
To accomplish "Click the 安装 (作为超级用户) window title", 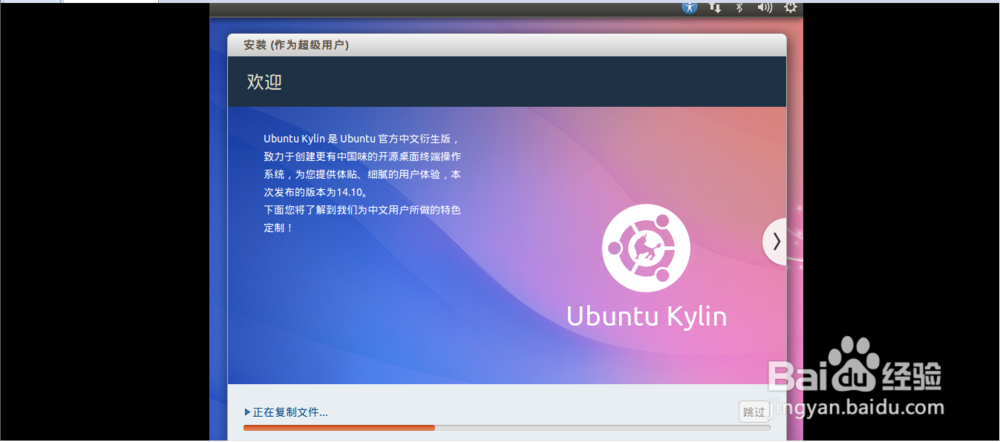I will 296,45.
